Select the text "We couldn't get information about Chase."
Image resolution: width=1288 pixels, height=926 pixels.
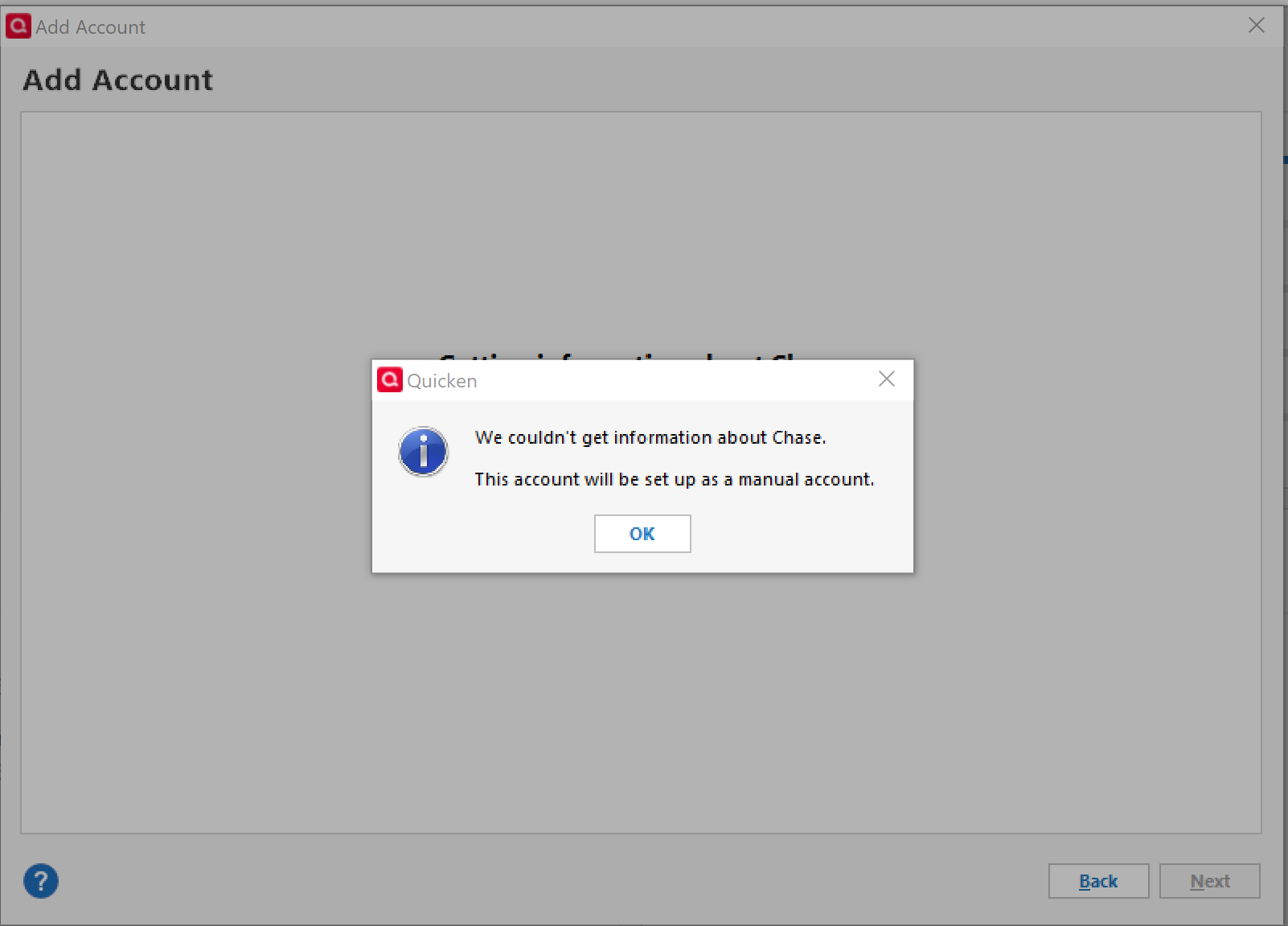[650, 437]
